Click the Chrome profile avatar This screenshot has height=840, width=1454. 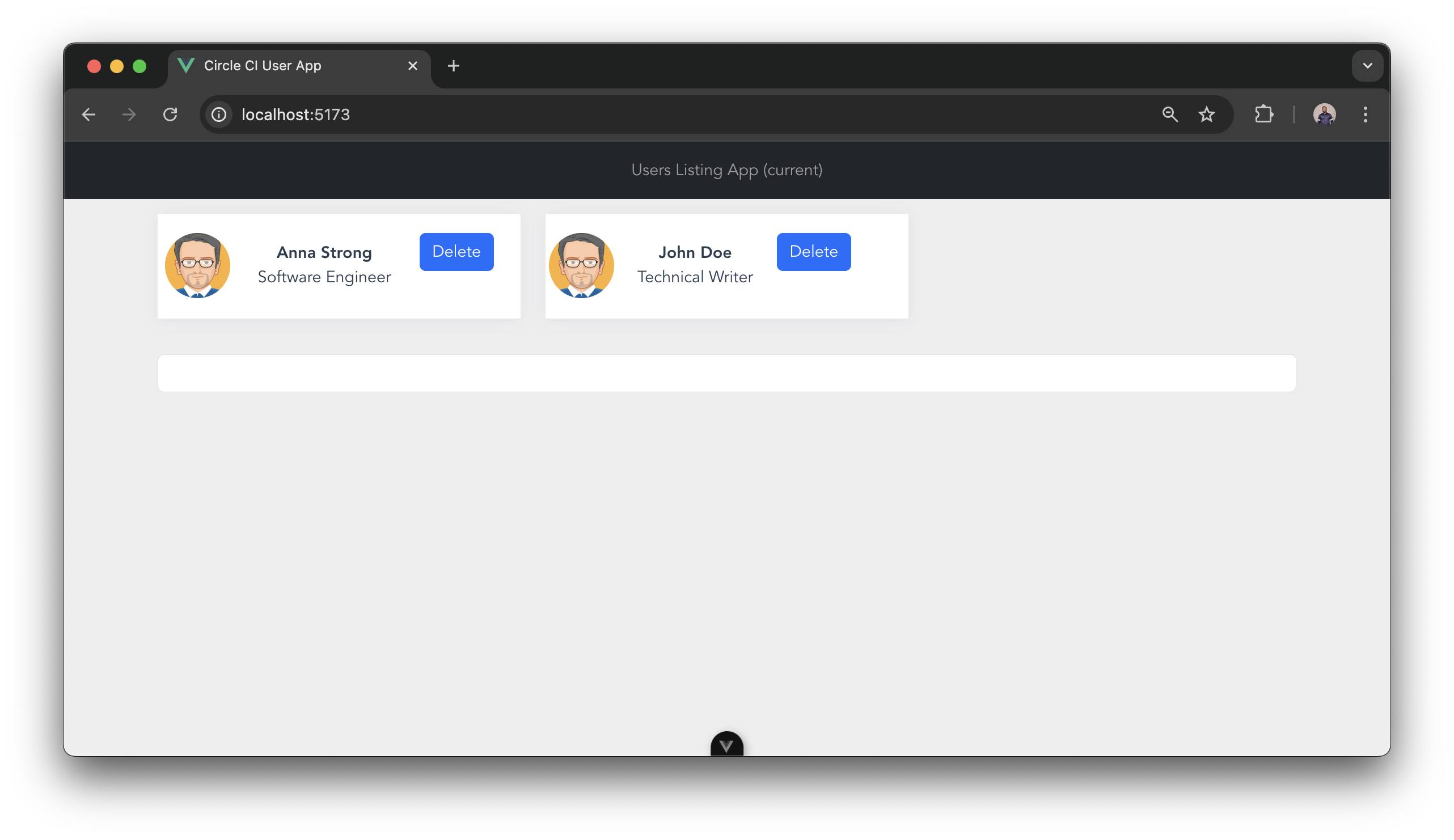(x=1325, y=114)
